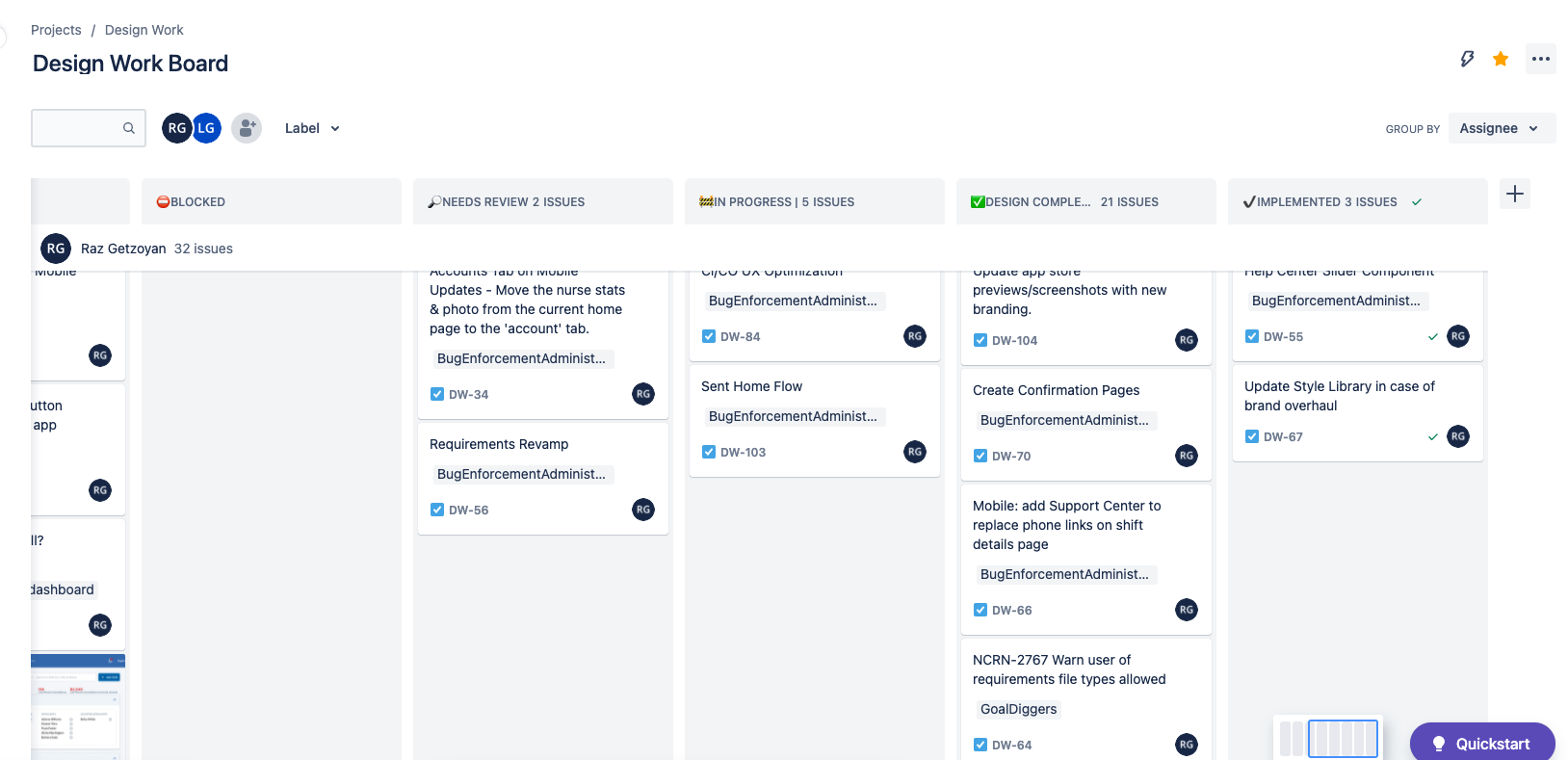The width and height of the screenshot is (1568, 760).
Task: Open the Group by Assignee dropdown
Action: pos(1502,128)
